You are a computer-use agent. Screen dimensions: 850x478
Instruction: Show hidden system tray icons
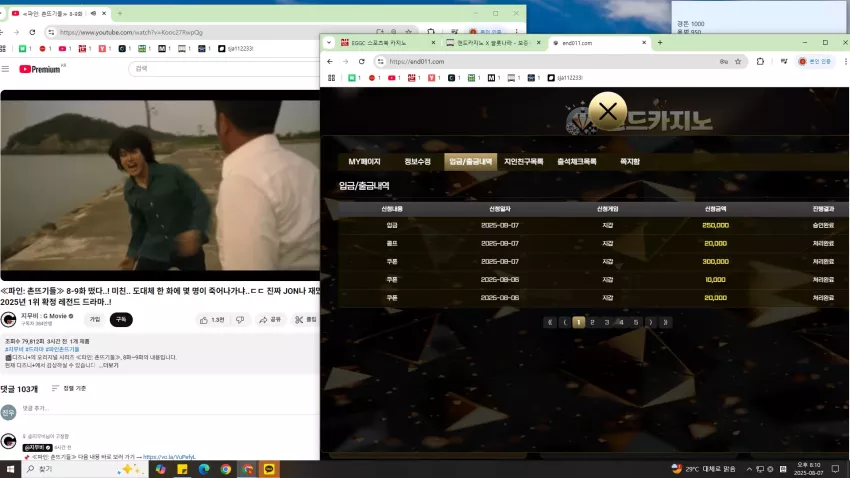point(749,469)
